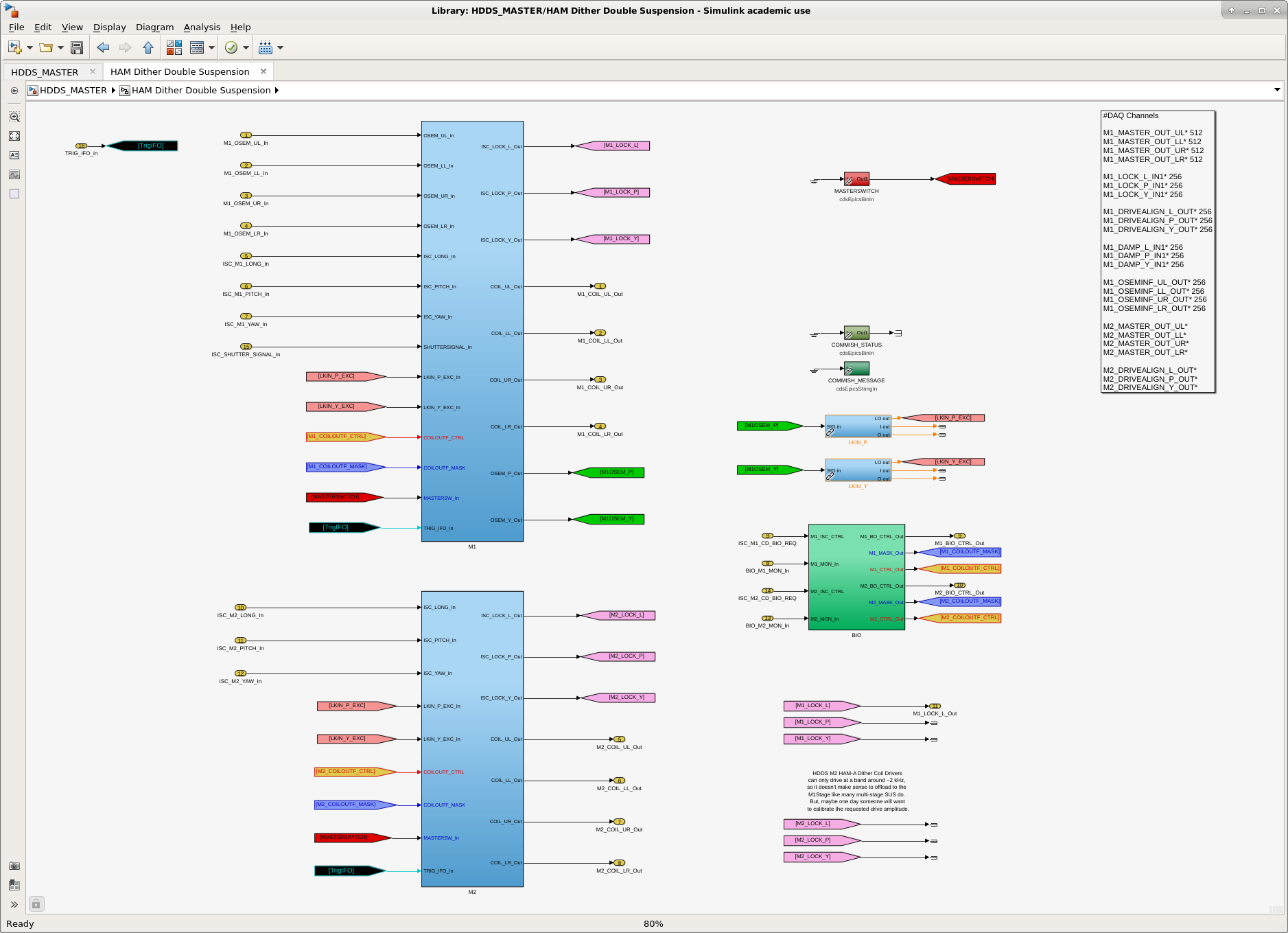Viewport: 1288px width, 933px height.
Task: Select the M1 subsystem block
Action: (x=472, y=331)
